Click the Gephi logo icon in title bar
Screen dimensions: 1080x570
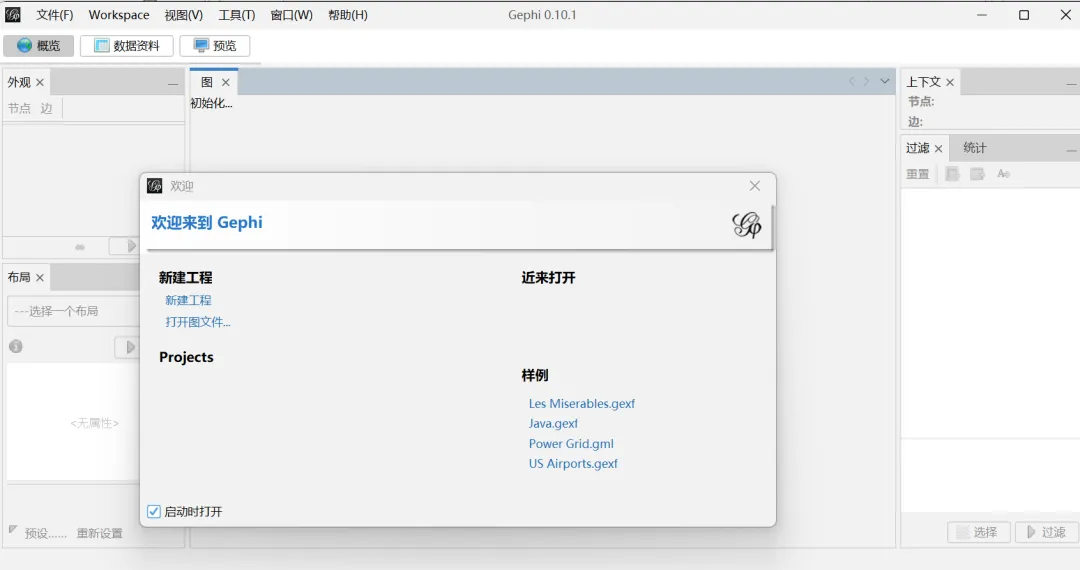[12, 14]
